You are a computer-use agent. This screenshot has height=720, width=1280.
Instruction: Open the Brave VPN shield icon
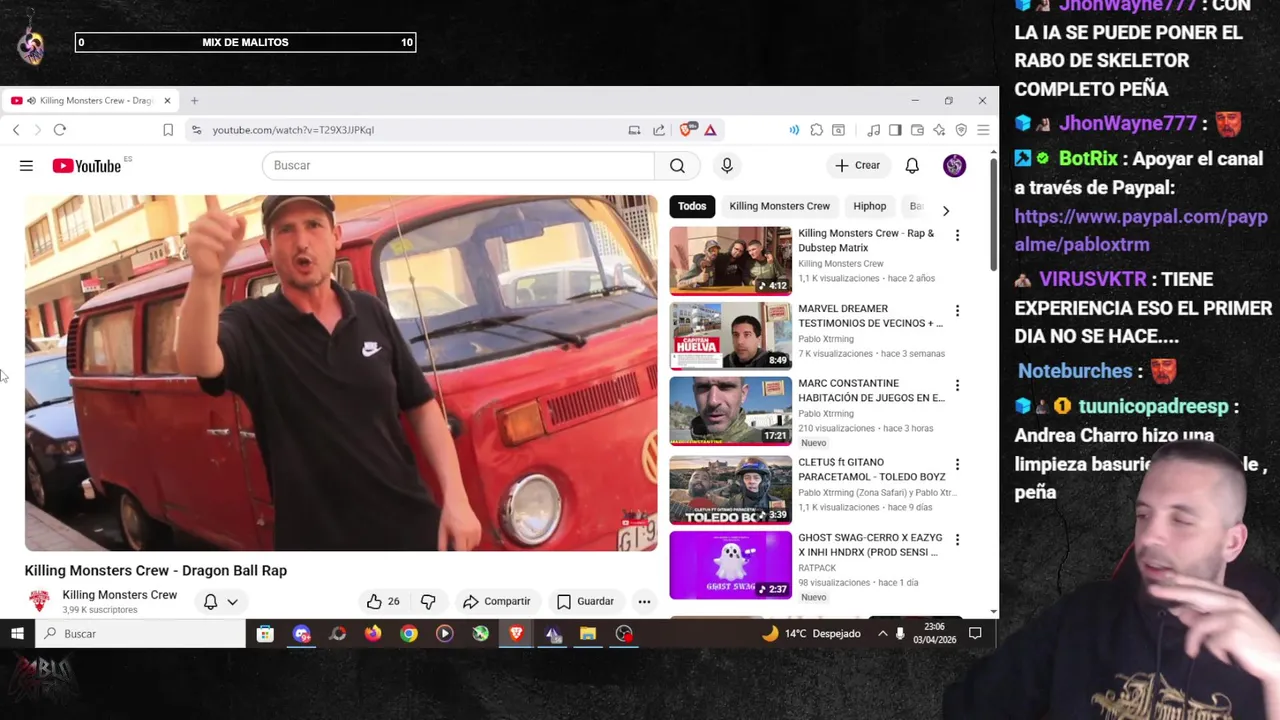(x=961, y=130)
